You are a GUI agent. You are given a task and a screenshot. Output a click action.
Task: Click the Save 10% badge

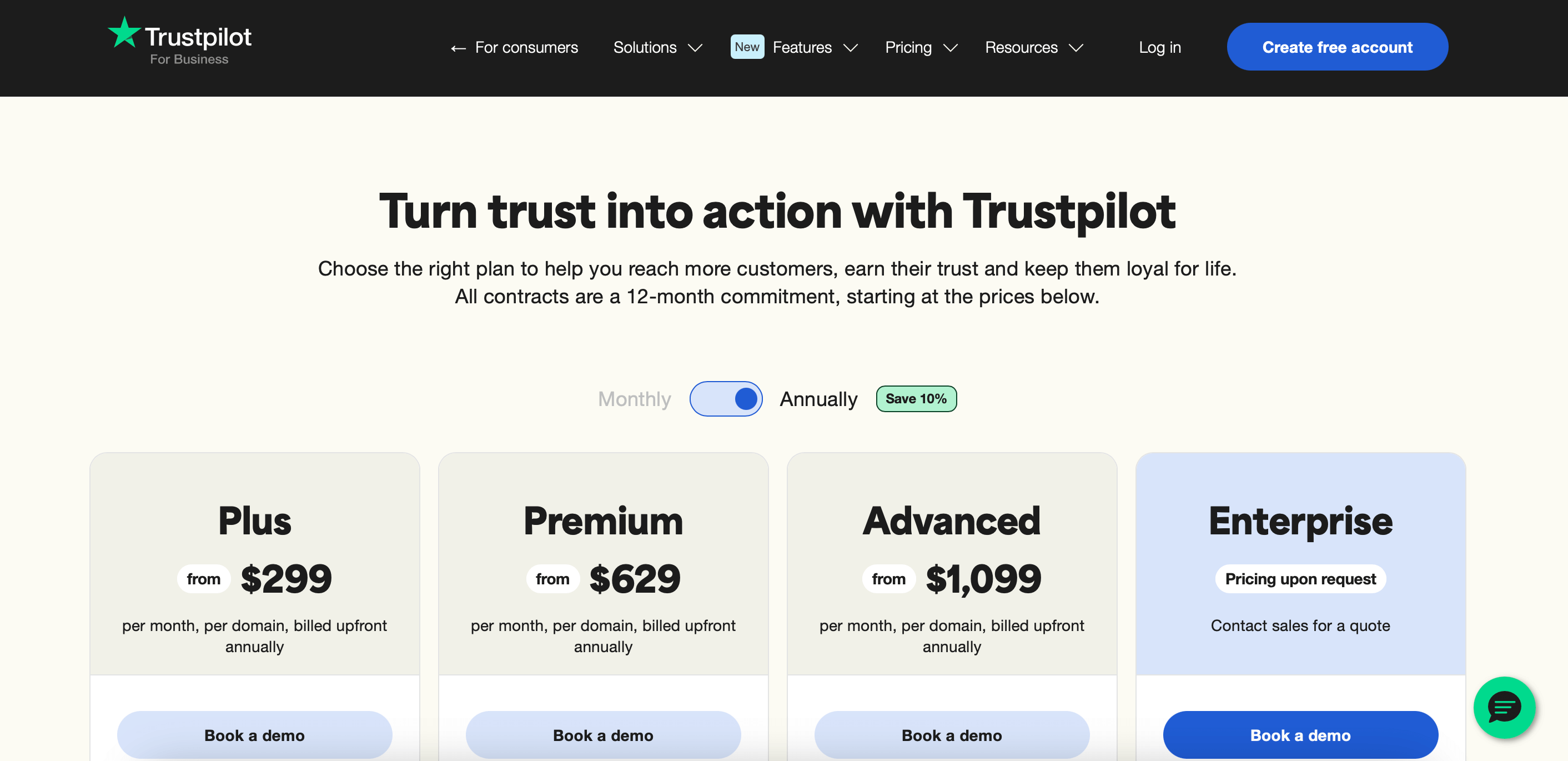click(x=916, y=399)
